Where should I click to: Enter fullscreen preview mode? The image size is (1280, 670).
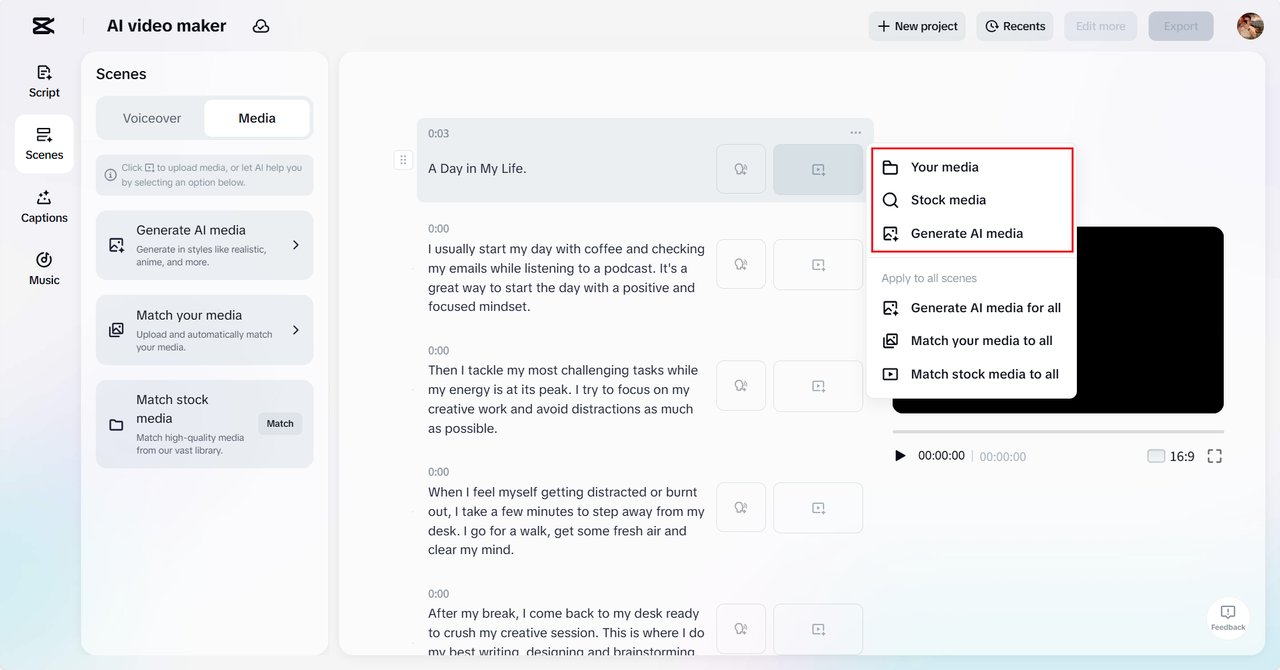1215,456
